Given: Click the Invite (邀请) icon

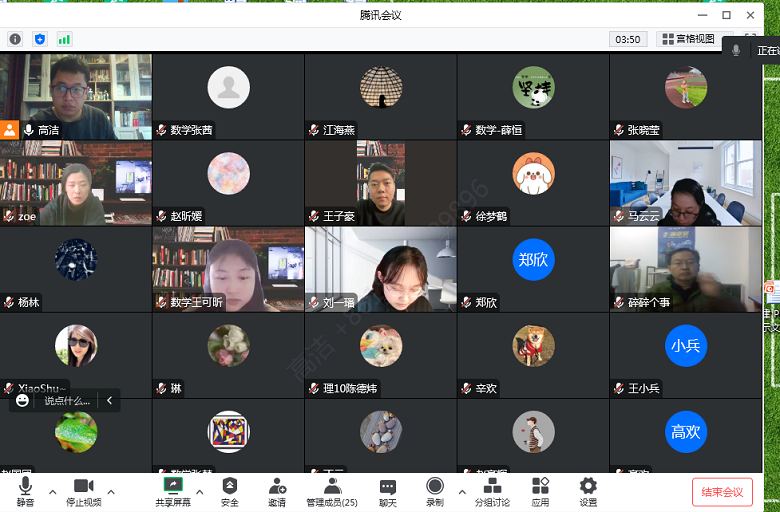Looking at the screenshot, I should pos(277,491).
